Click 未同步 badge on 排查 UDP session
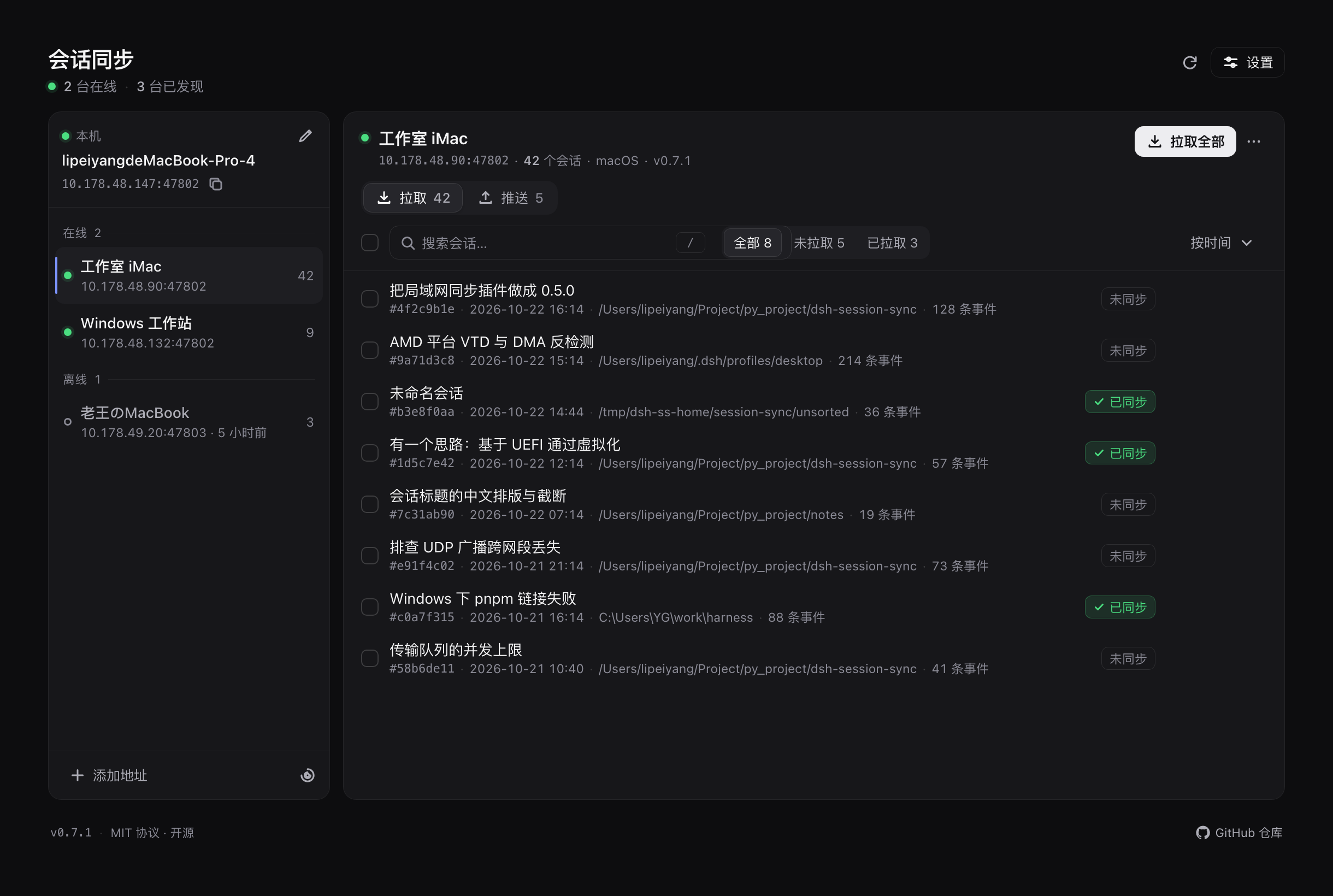 (x=1128, y=556)
